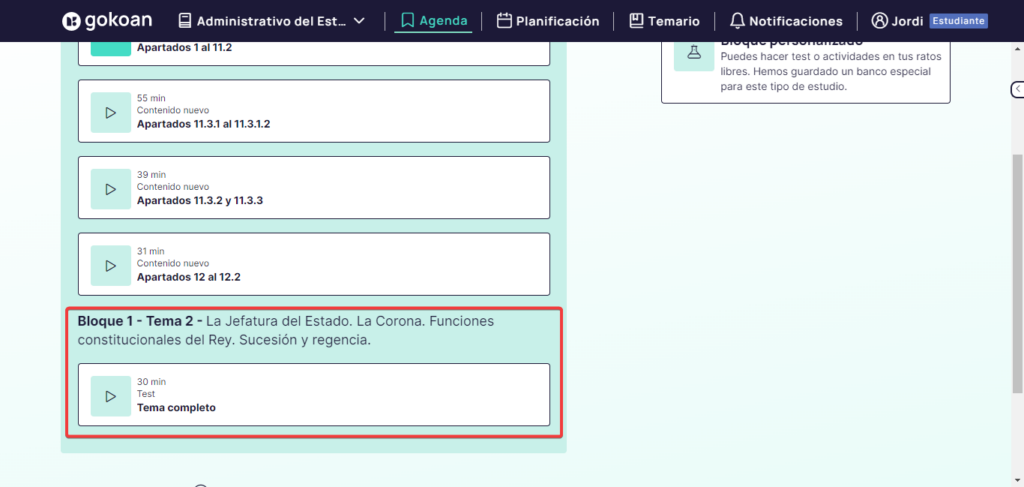Click the scrollbar down arrow

pos(1017,480)
